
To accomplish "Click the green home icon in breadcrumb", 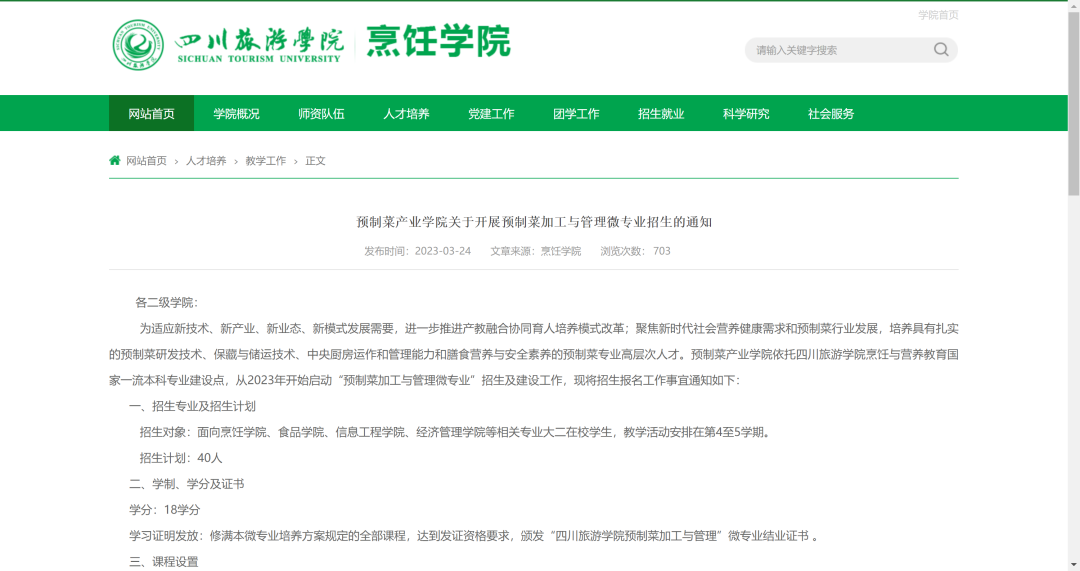I will click(115, 160).
